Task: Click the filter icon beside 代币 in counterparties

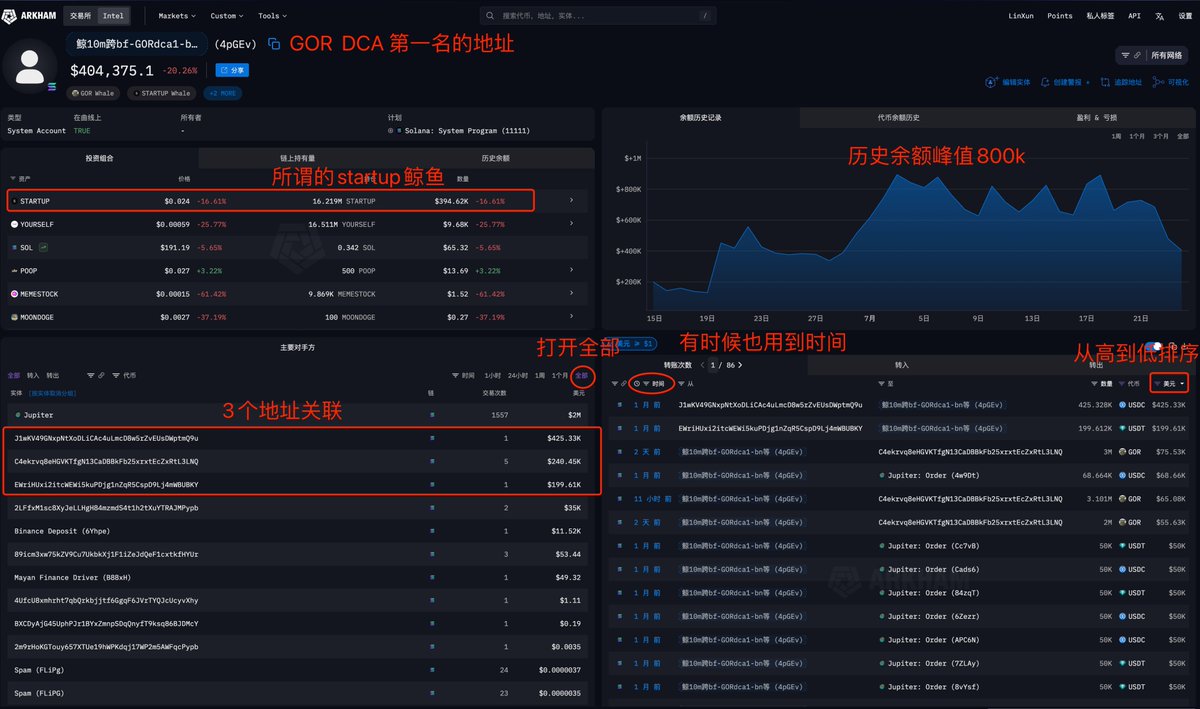Action: [116, 375]
